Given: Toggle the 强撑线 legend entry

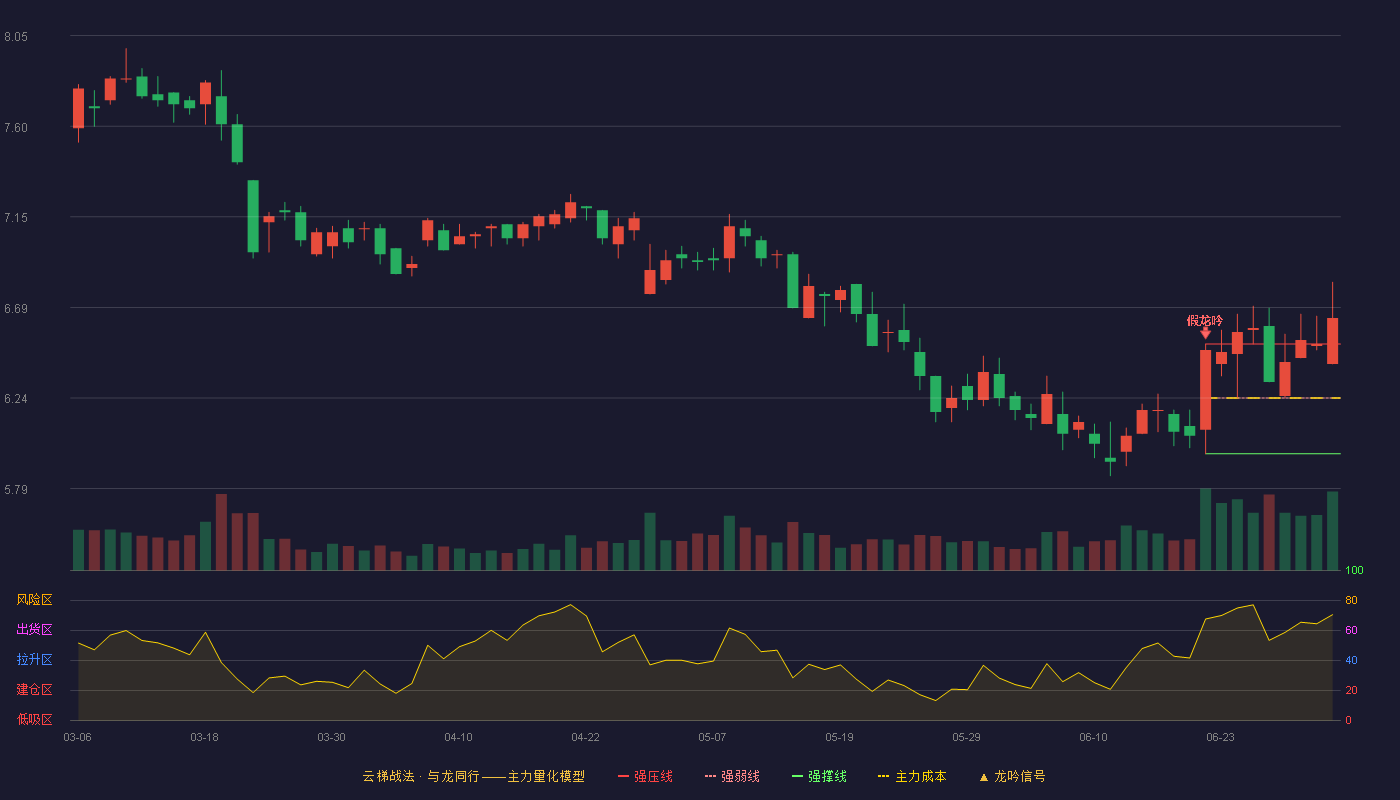Looking at the screenshot, I should [819, 776].
